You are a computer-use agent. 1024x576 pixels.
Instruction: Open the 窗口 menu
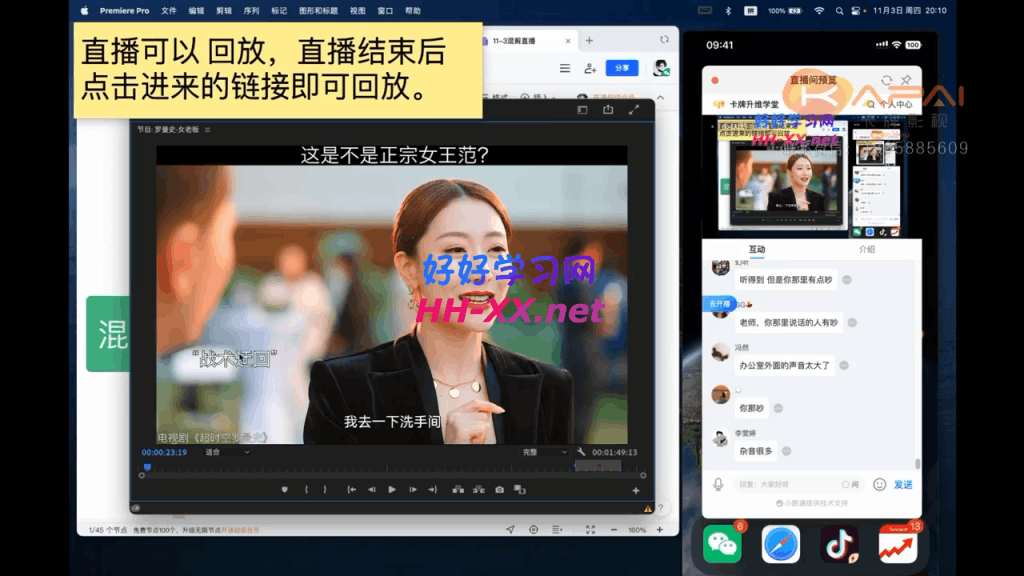[385, 11]
